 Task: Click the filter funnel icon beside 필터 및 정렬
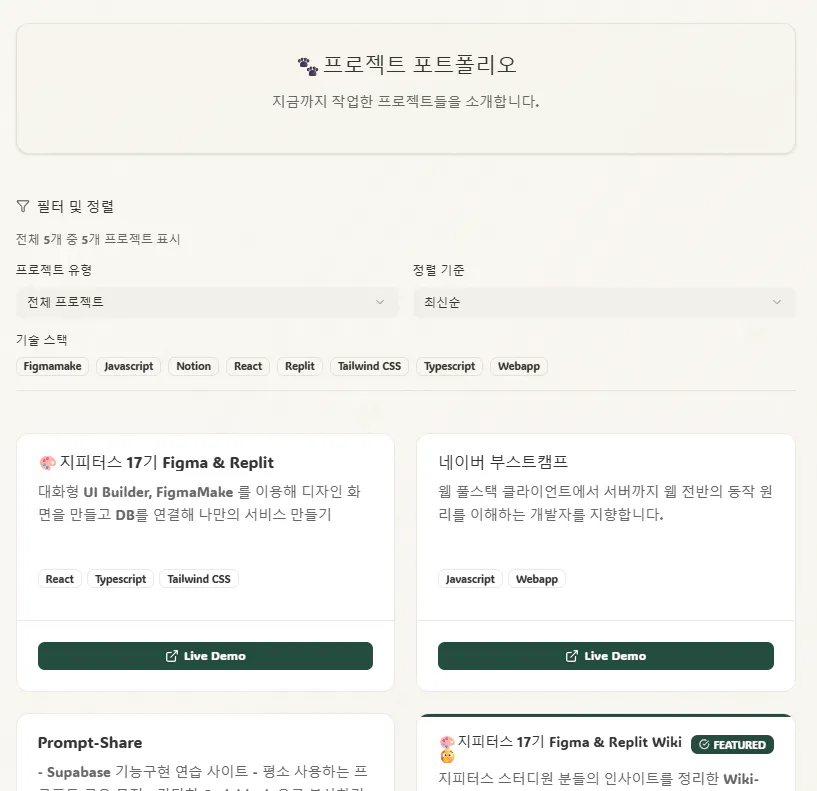click(x=21, y=205)
